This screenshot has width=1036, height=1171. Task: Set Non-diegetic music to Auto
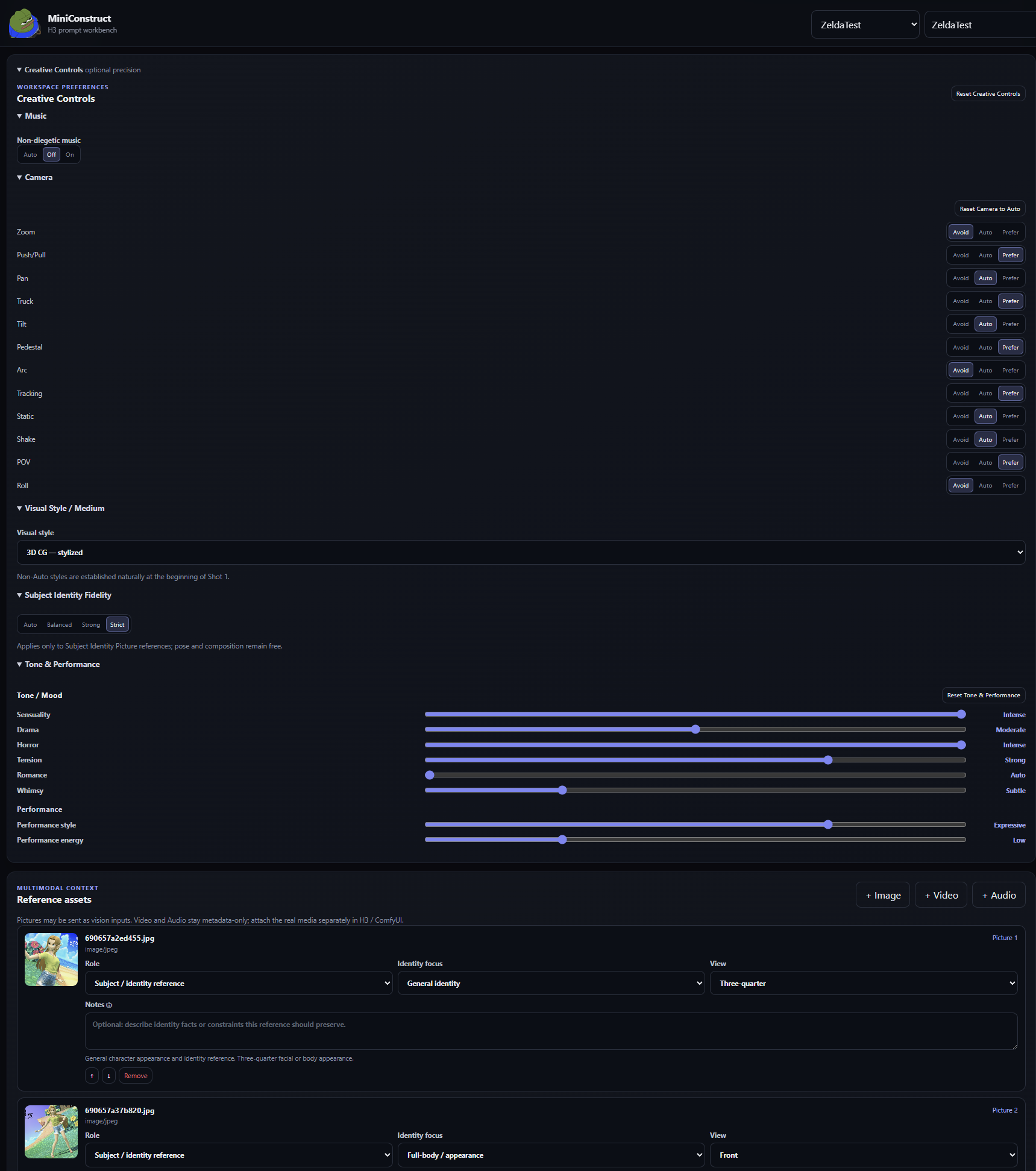[x=30, y=155]
